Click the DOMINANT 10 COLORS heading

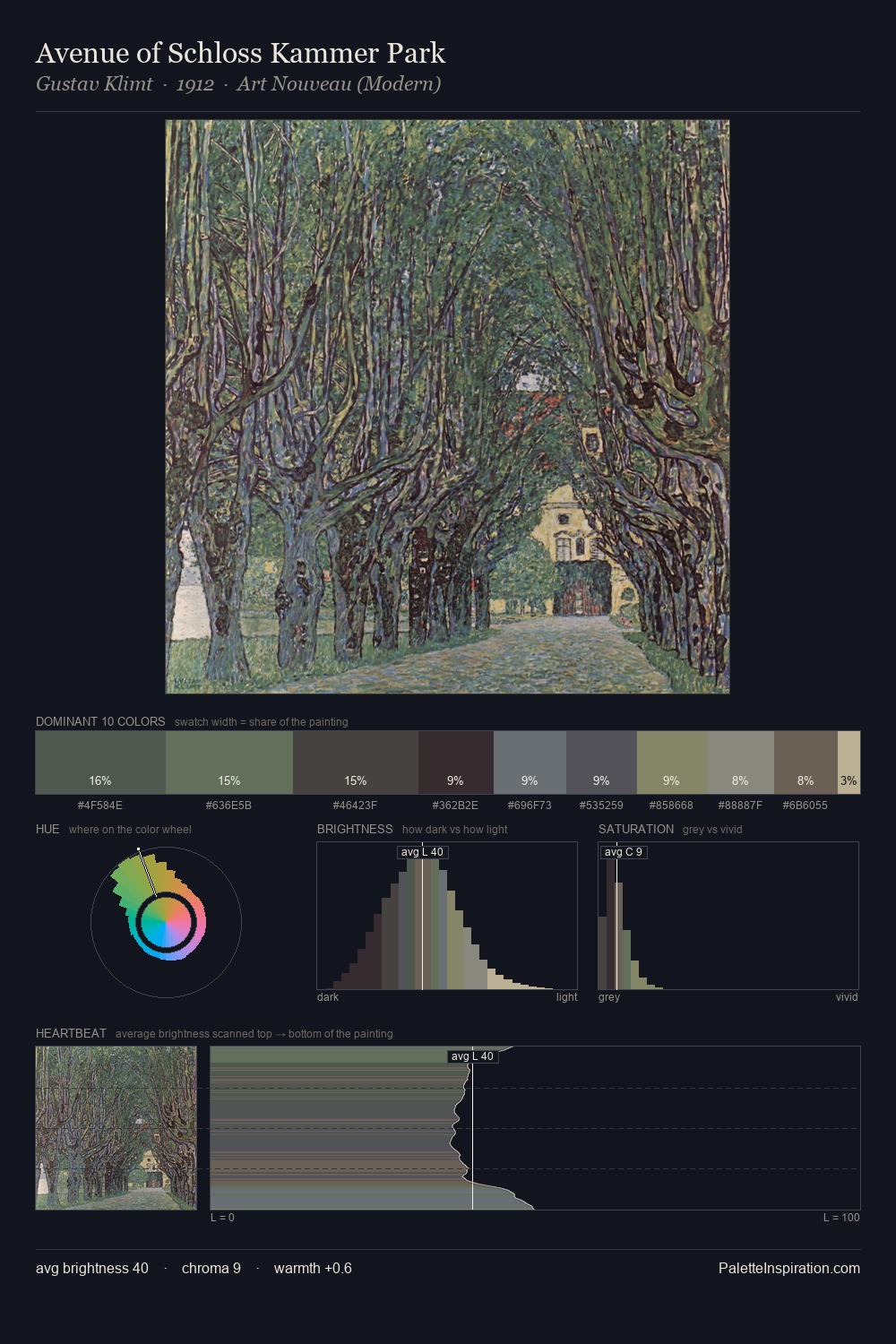[x=100, y=721]
